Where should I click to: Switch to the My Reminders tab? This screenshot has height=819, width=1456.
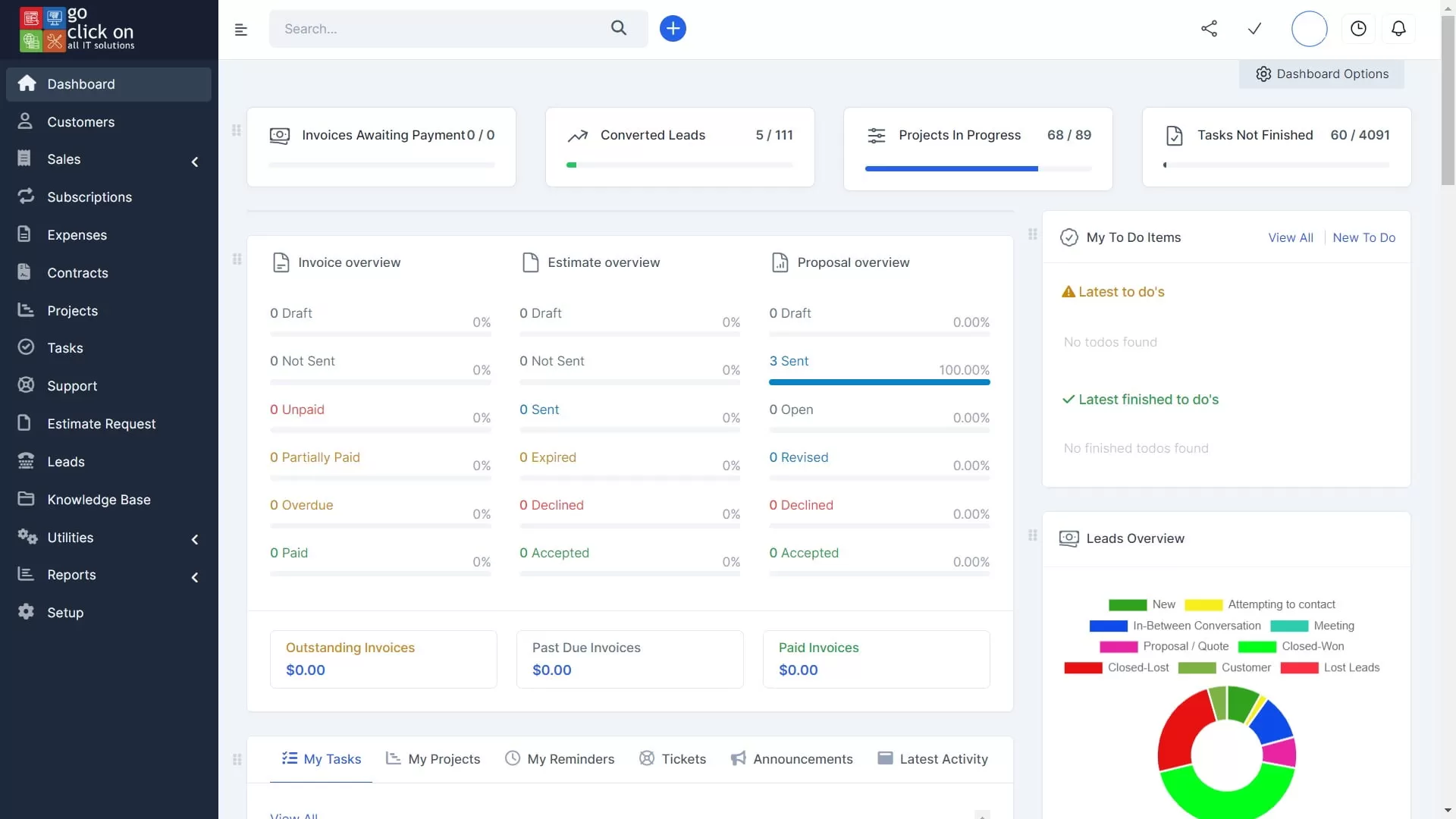click(560, 759)
